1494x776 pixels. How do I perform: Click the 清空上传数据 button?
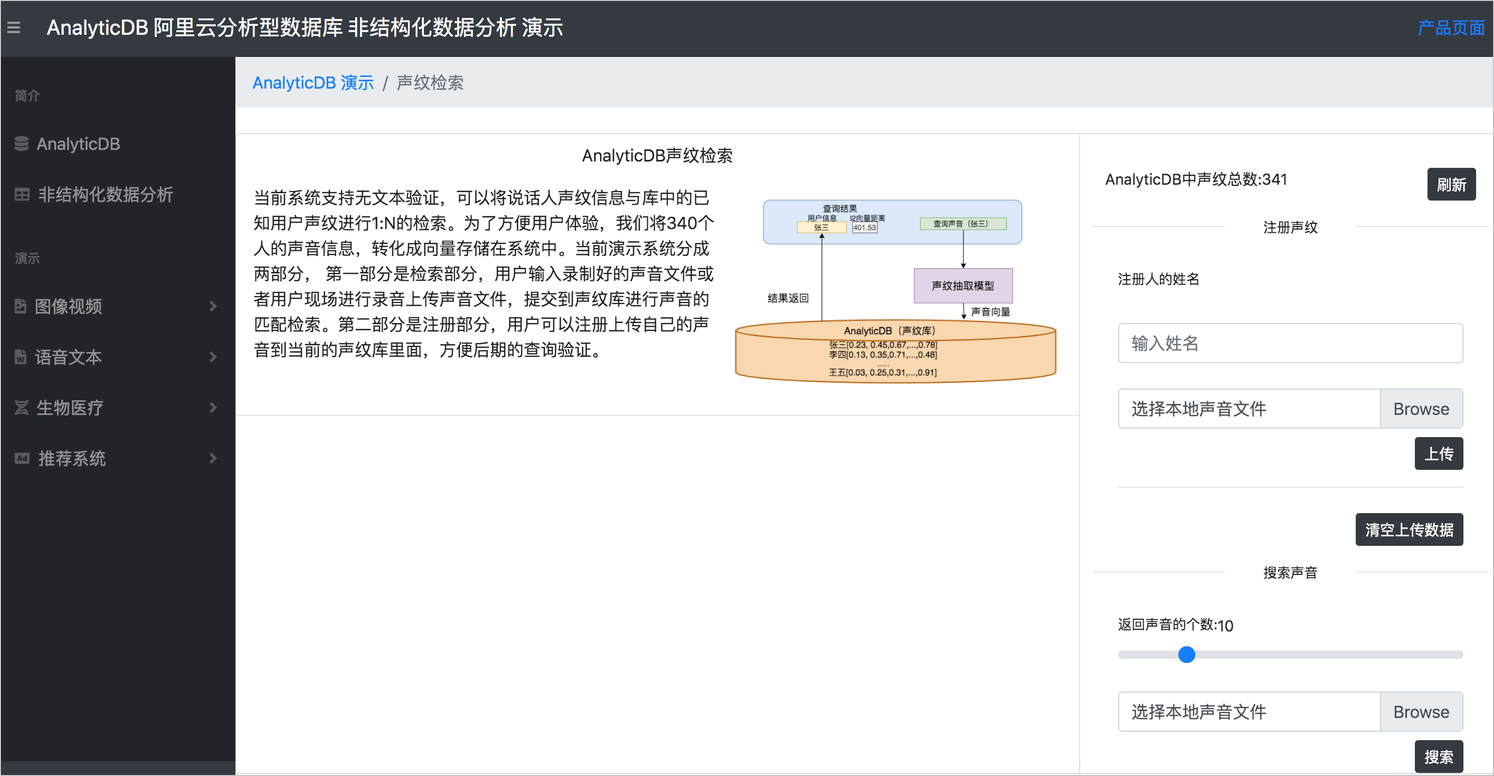pos(1409,529)
